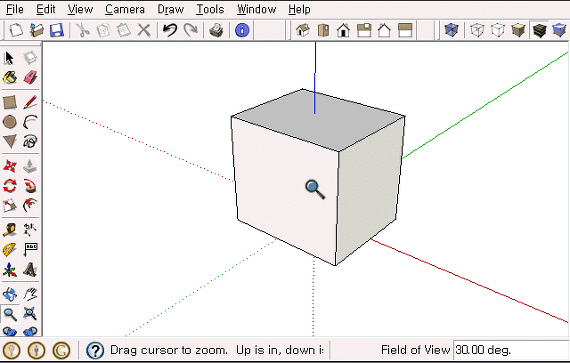
Task: Click the Zoom Extents tool
Action: 30,314
